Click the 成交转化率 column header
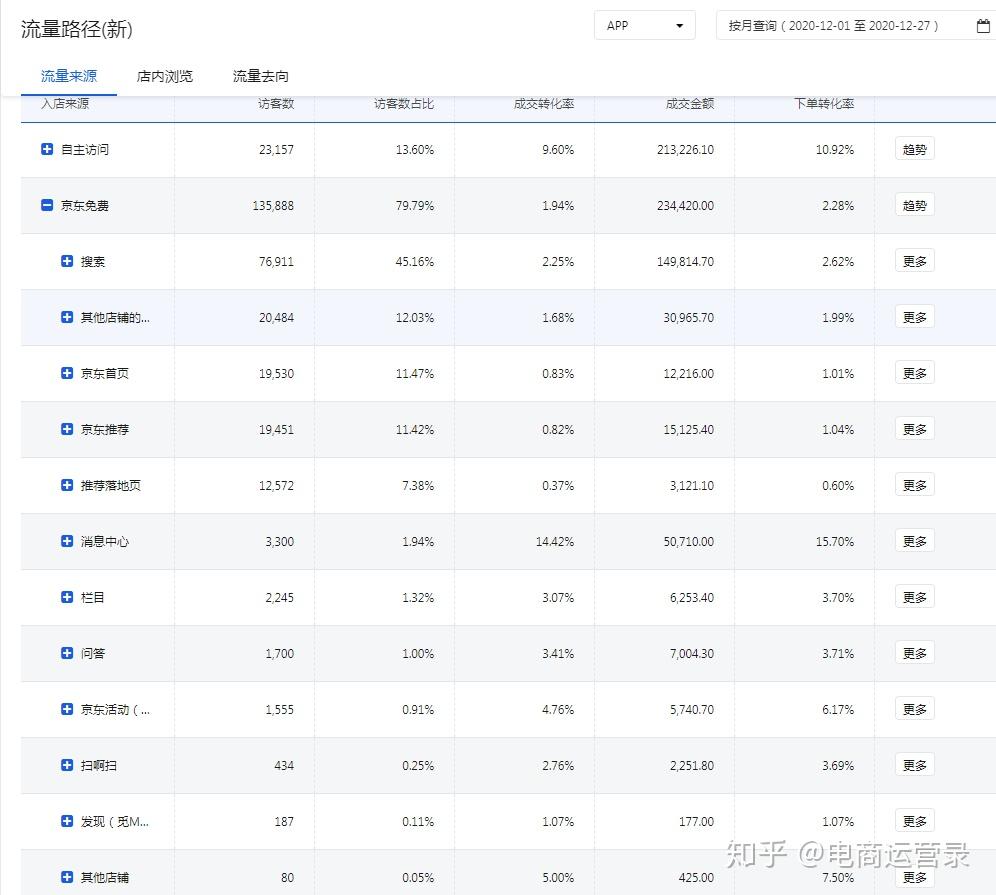Screen dimensions: 996x895 tap(544, 104)
